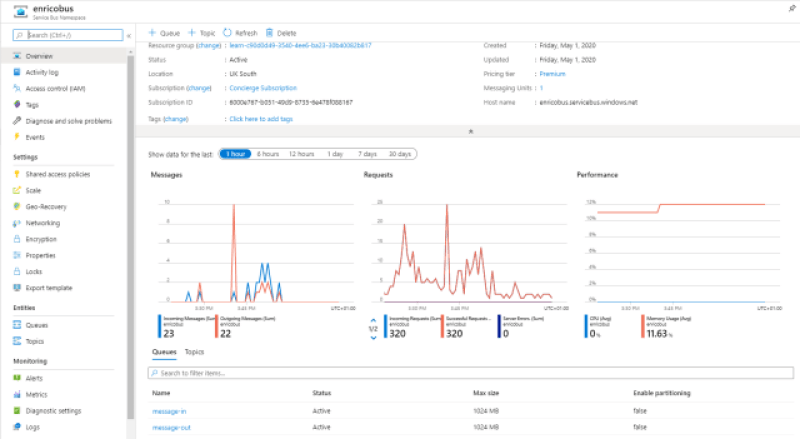
Task: Click the sidebar vertical scrollbar
Action: point(131,235)
